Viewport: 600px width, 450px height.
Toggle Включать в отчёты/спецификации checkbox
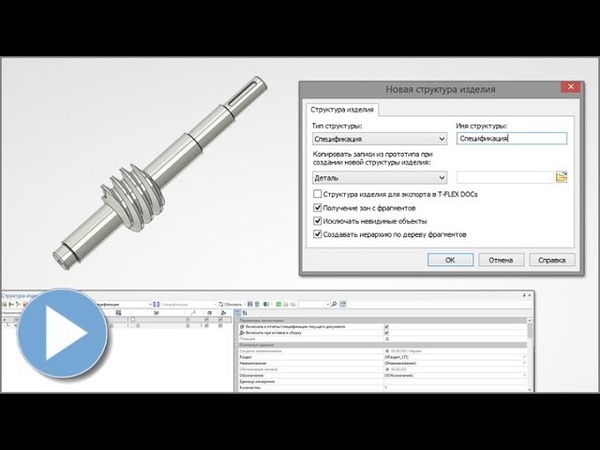(x=386, y=327)
